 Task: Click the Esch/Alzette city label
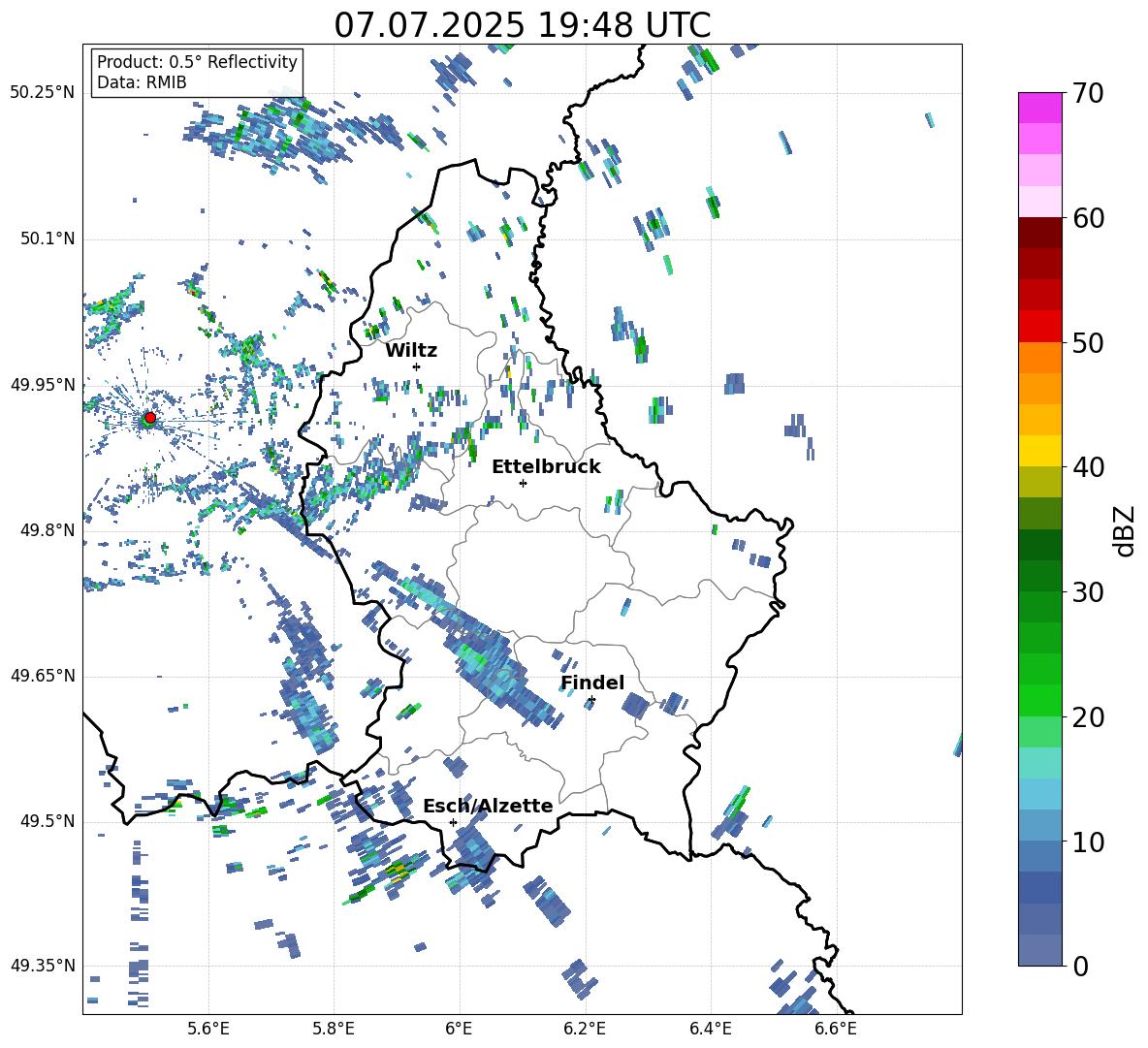(488, 806)
